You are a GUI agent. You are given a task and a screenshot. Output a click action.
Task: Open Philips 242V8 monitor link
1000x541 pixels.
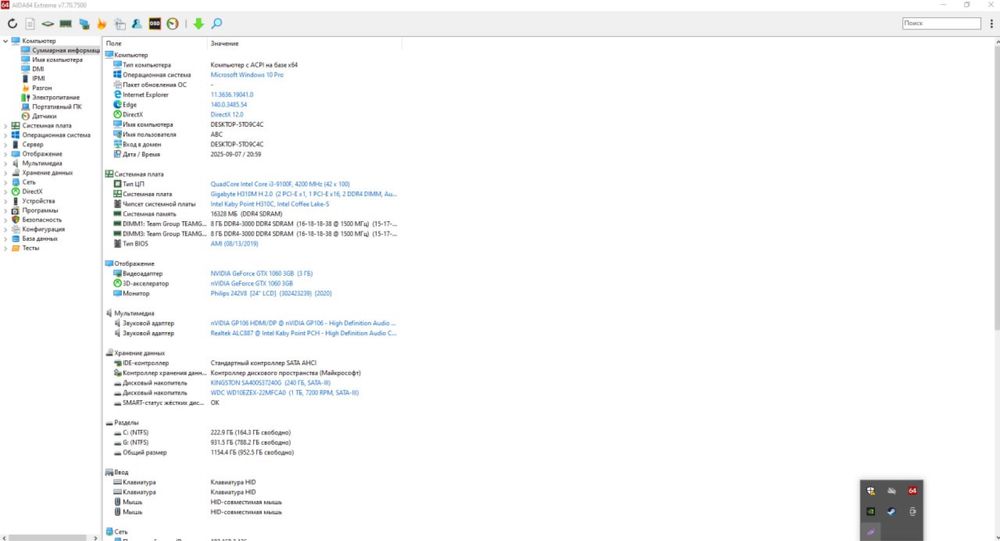point(271,293)
